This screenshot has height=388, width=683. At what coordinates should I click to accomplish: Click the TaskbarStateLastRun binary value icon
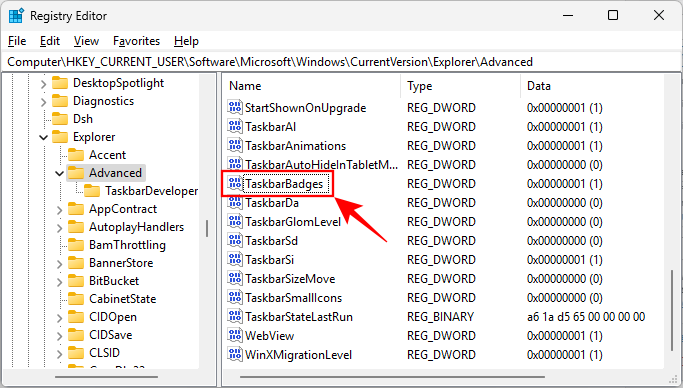(235, 317)
